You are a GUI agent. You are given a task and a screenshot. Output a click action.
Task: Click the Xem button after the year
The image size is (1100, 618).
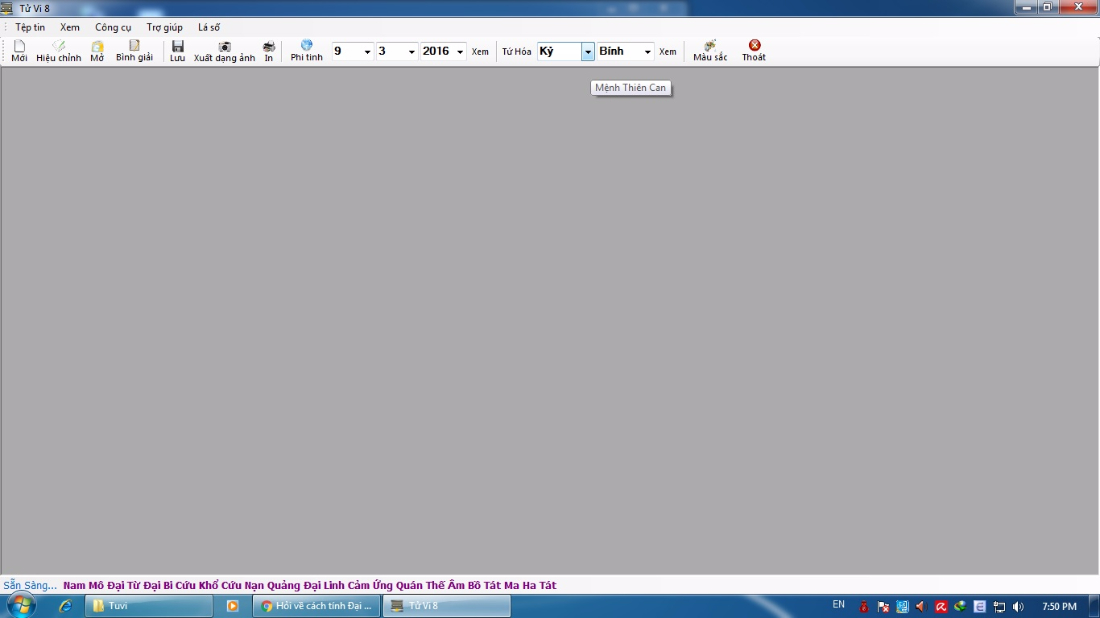click(480, 52)
